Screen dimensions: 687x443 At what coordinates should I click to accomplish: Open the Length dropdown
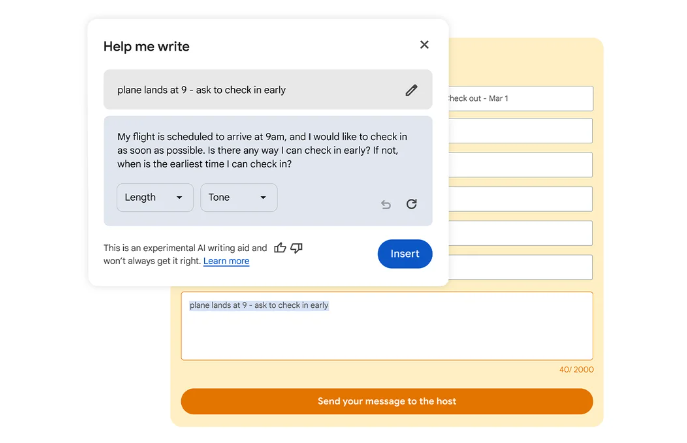coord(155,198)
